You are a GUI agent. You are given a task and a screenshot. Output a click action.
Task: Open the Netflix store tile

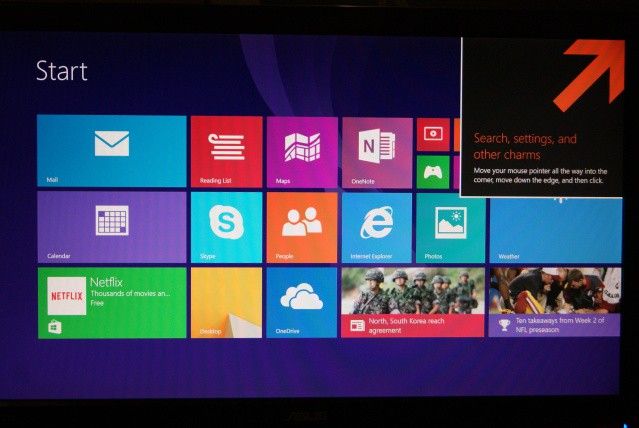112,303
